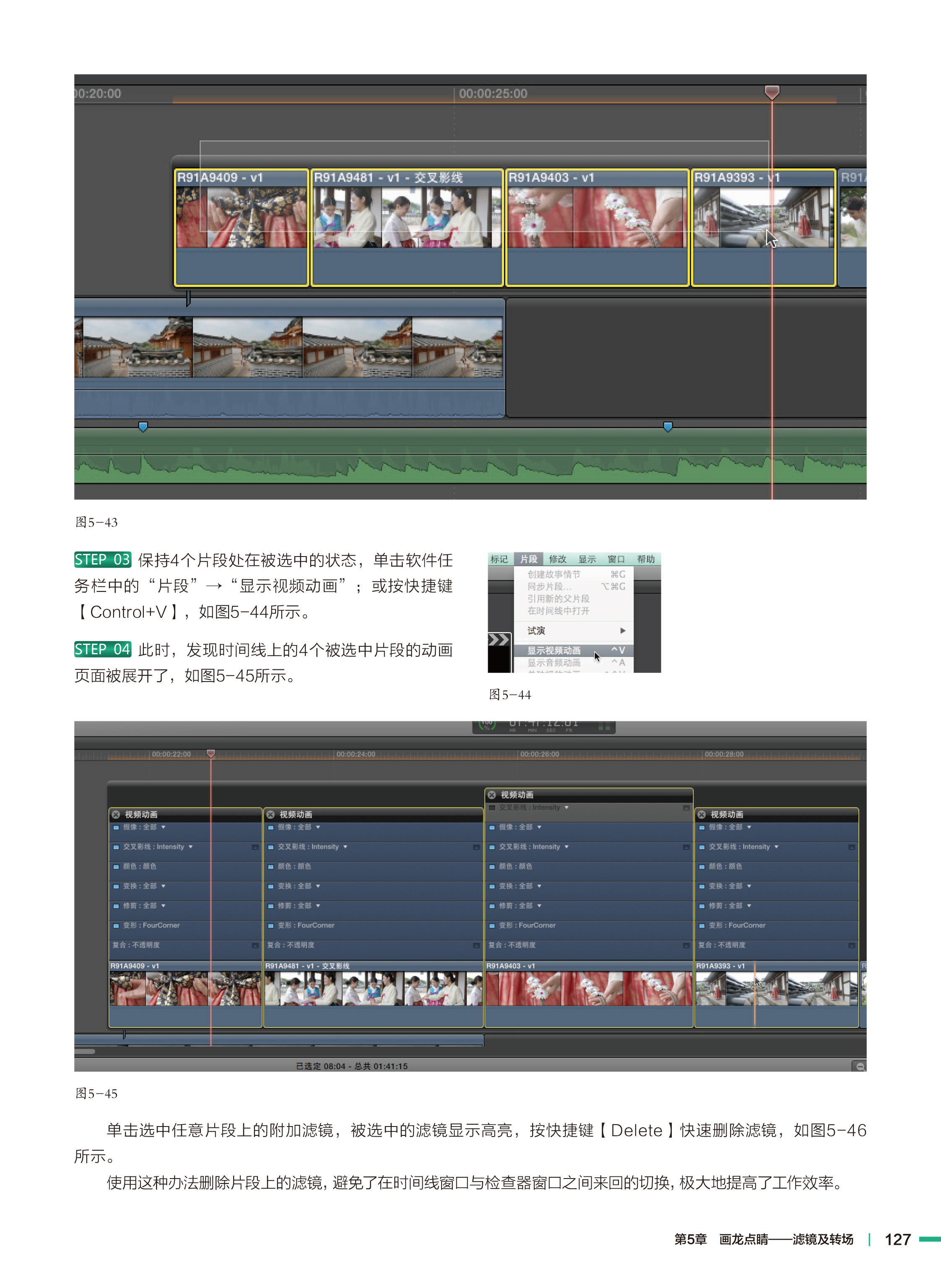Open 变换 全部 dropdown on clip R91A9393
Screen dimensions: 941x1288
pyautogui.click(x=749, y=886)
